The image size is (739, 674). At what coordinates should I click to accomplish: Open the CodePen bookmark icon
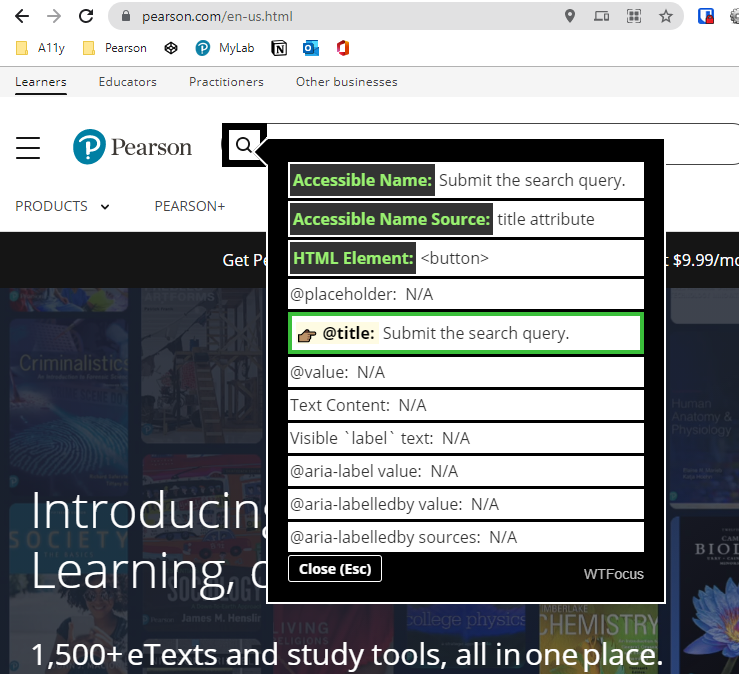pyautogui.click(x=171, y=48)
